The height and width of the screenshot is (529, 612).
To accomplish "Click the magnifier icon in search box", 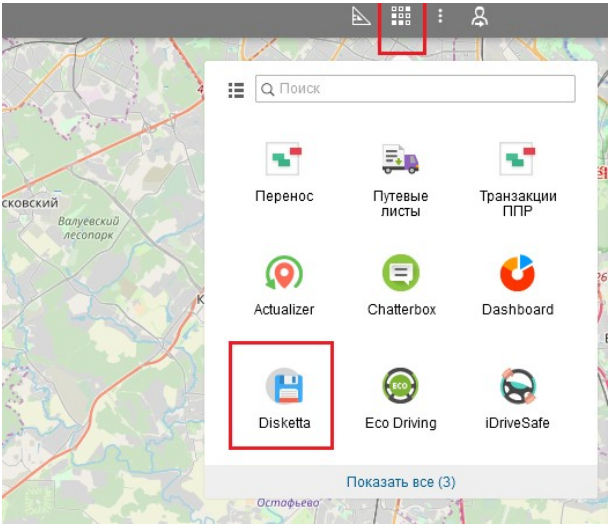I will tap(267, 89).
